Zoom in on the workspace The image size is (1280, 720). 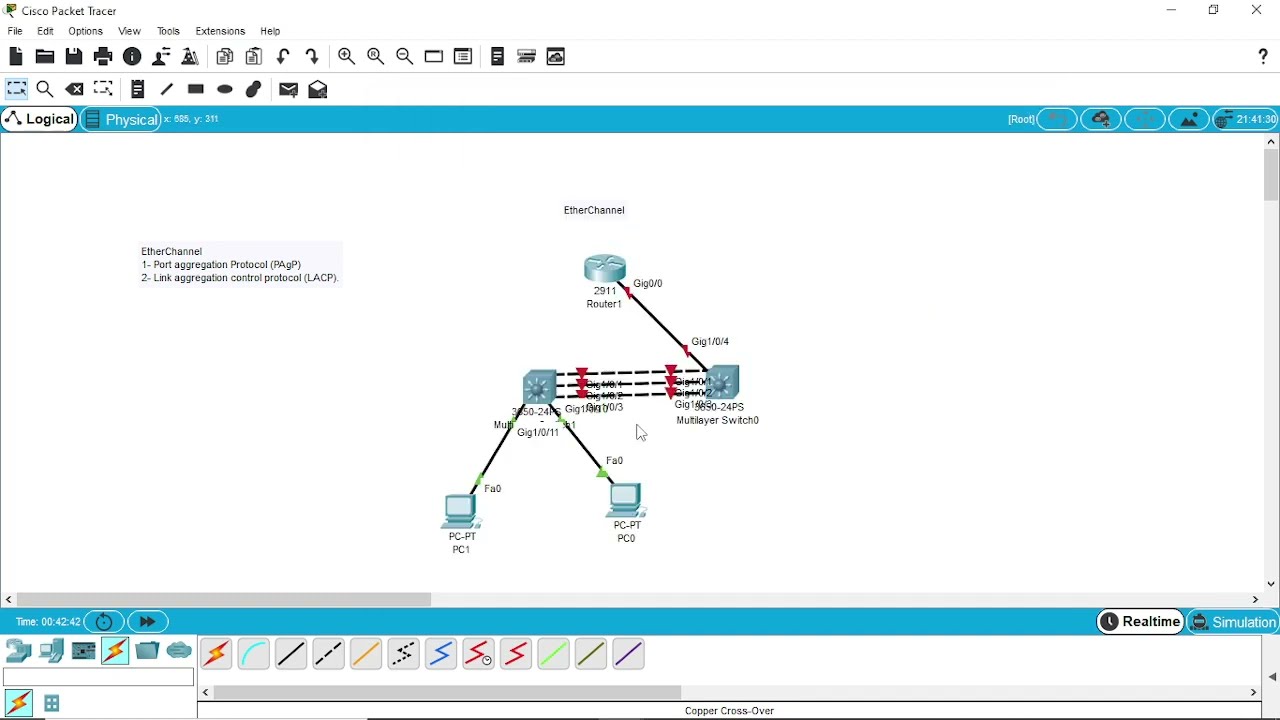tap(347, 57)
